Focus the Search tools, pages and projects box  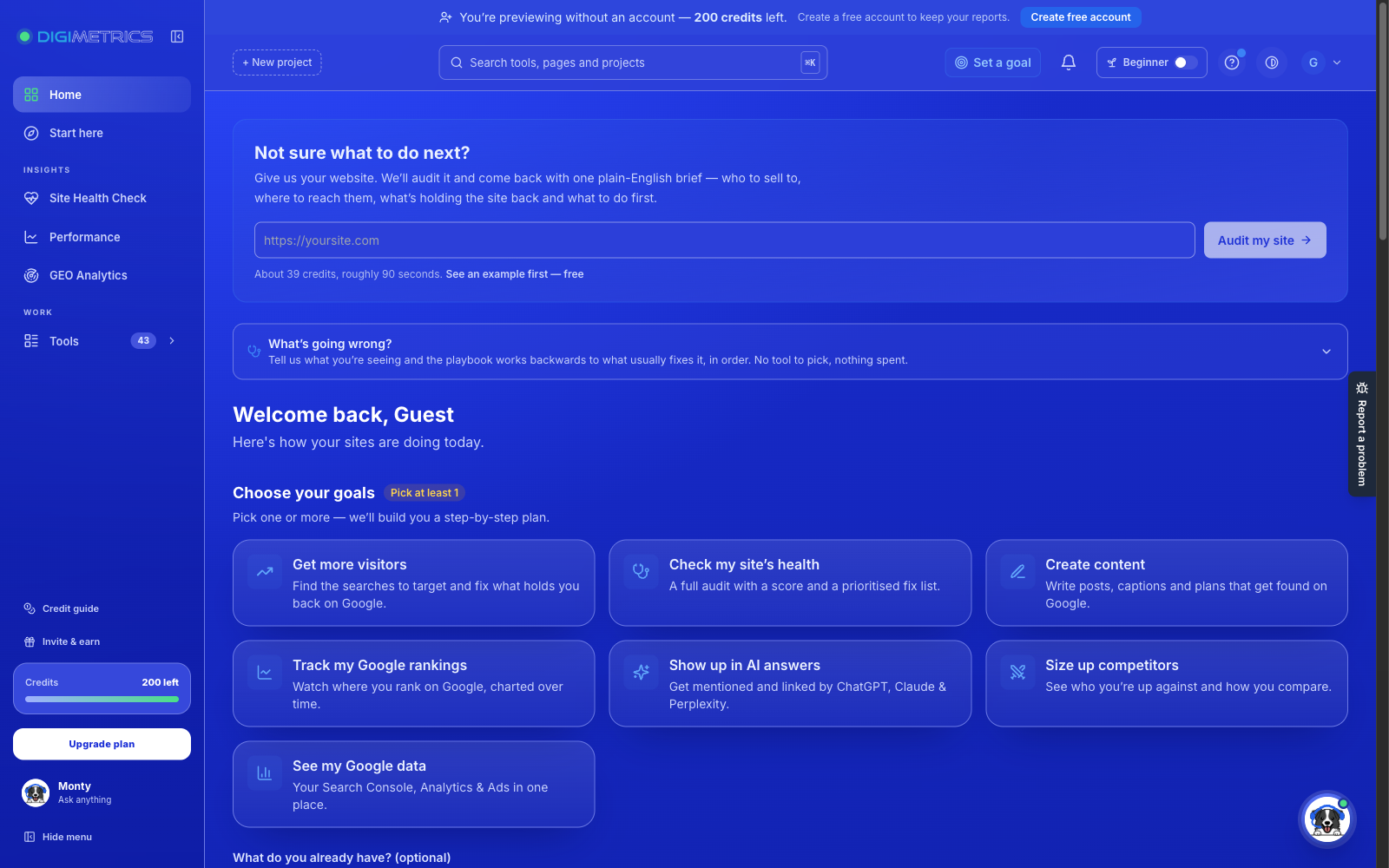click(x=633, y=62)
